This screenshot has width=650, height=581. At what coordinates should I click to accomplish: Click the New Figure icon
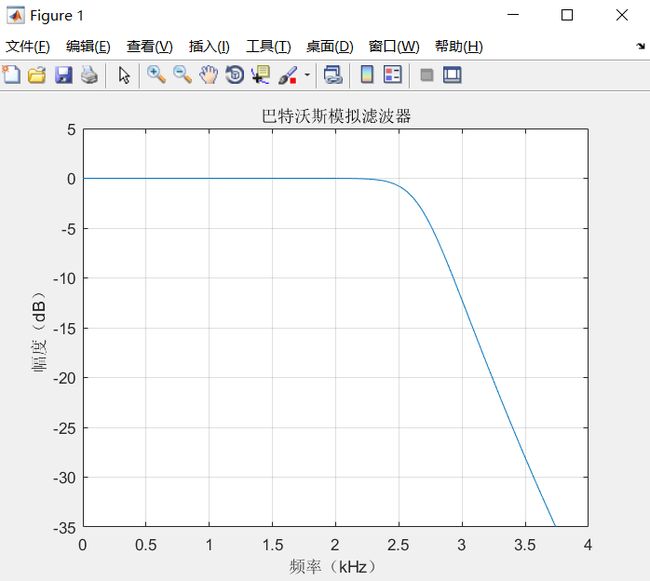(11, 75)
